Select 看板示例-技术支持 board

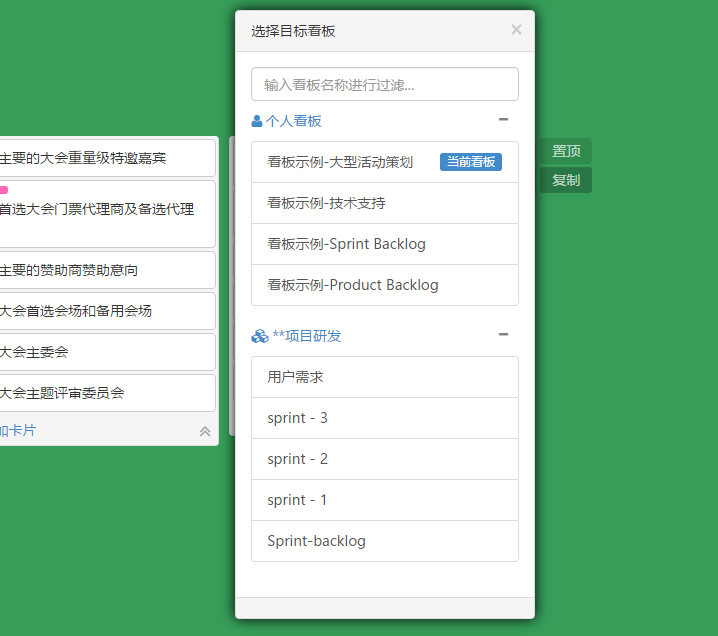click(x=326, y=203)
